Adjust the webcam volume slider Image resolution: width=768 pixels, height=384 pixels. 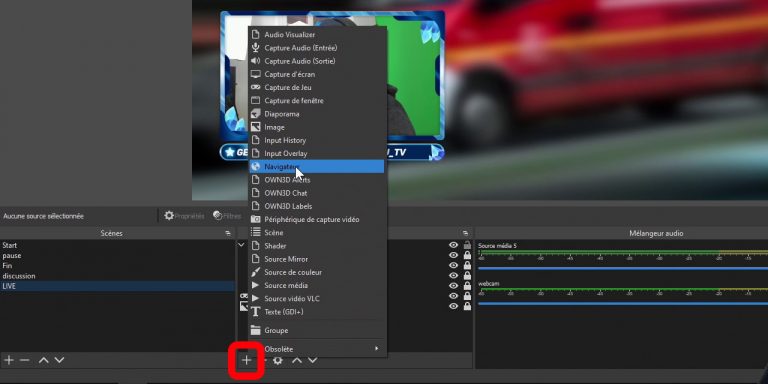tap(623, 304)
